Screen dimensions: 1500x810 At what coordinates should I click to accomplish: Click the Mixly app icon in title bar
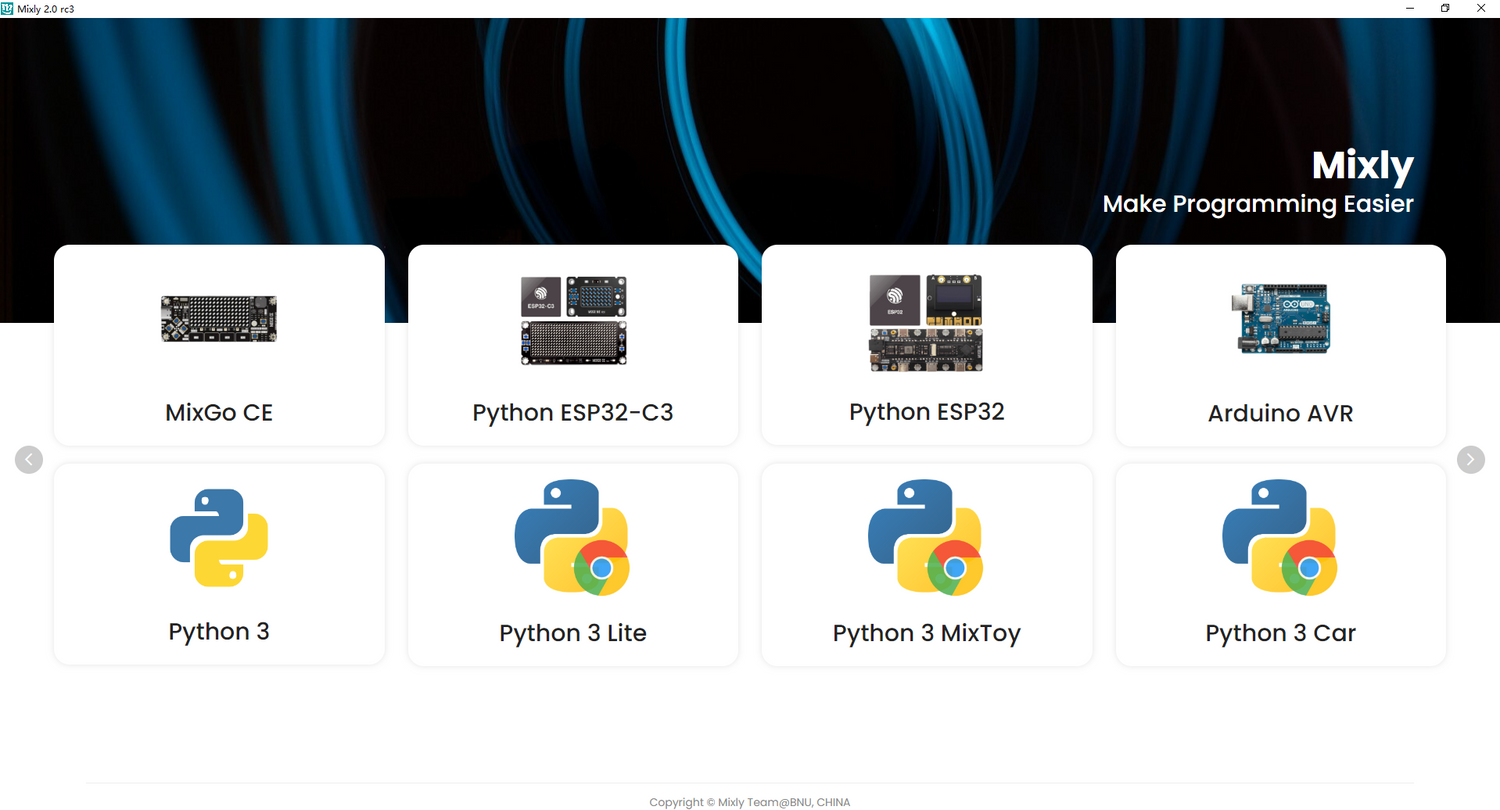8,8
